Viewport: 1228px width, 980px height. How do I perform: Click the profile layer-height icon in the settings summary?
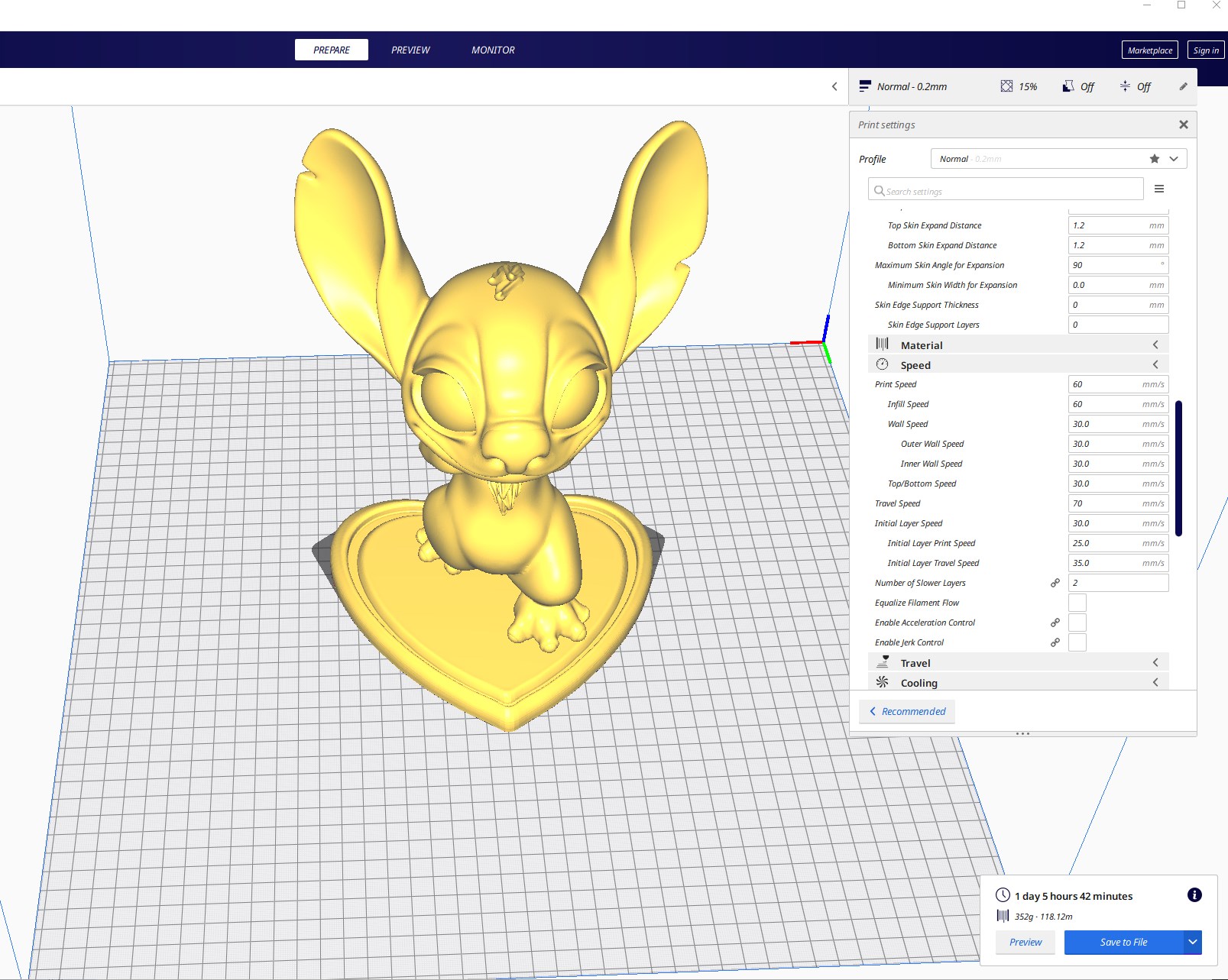coord(864,86)
